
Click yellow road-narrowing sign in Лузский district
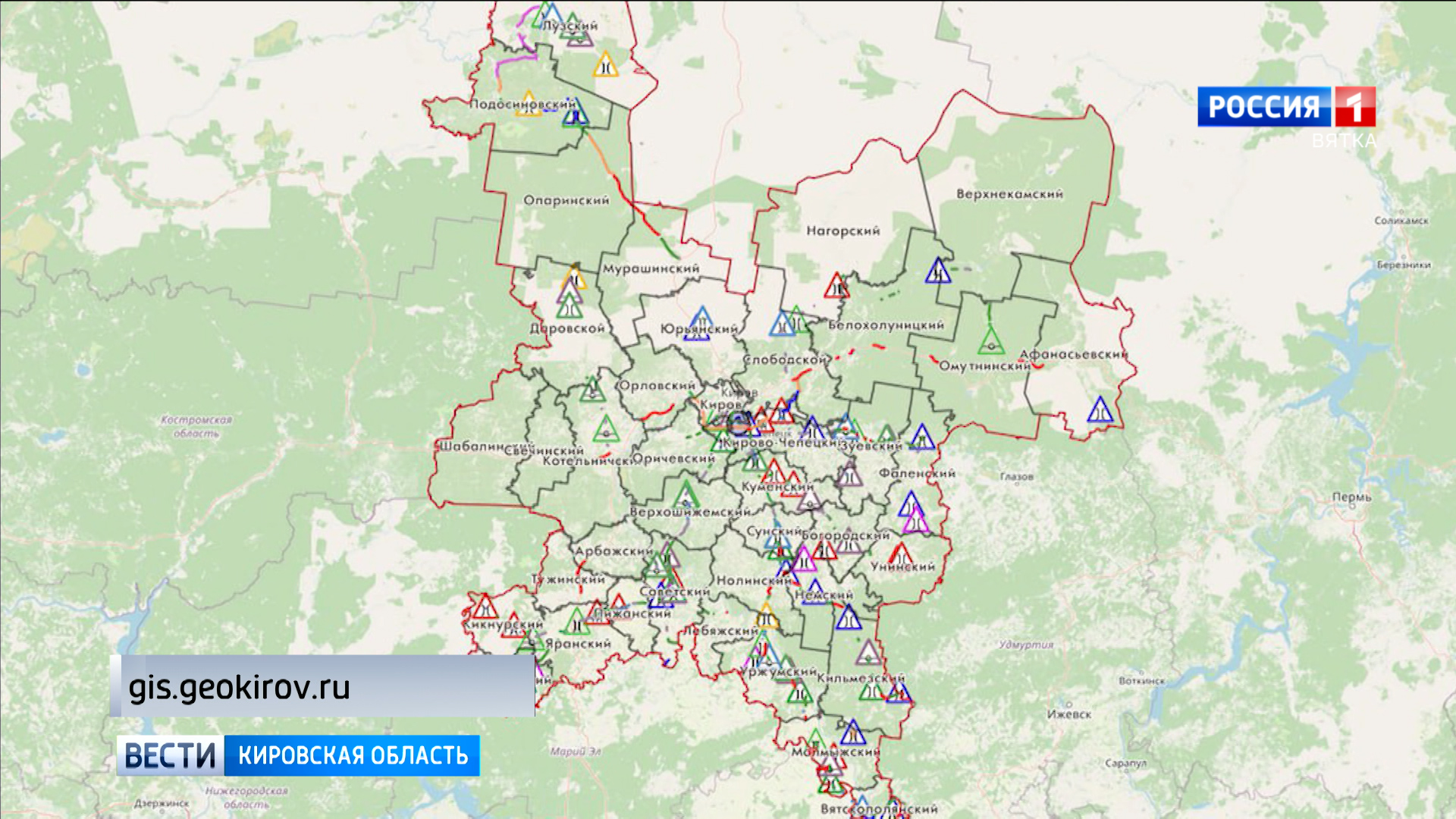click(x=605, y=66)
